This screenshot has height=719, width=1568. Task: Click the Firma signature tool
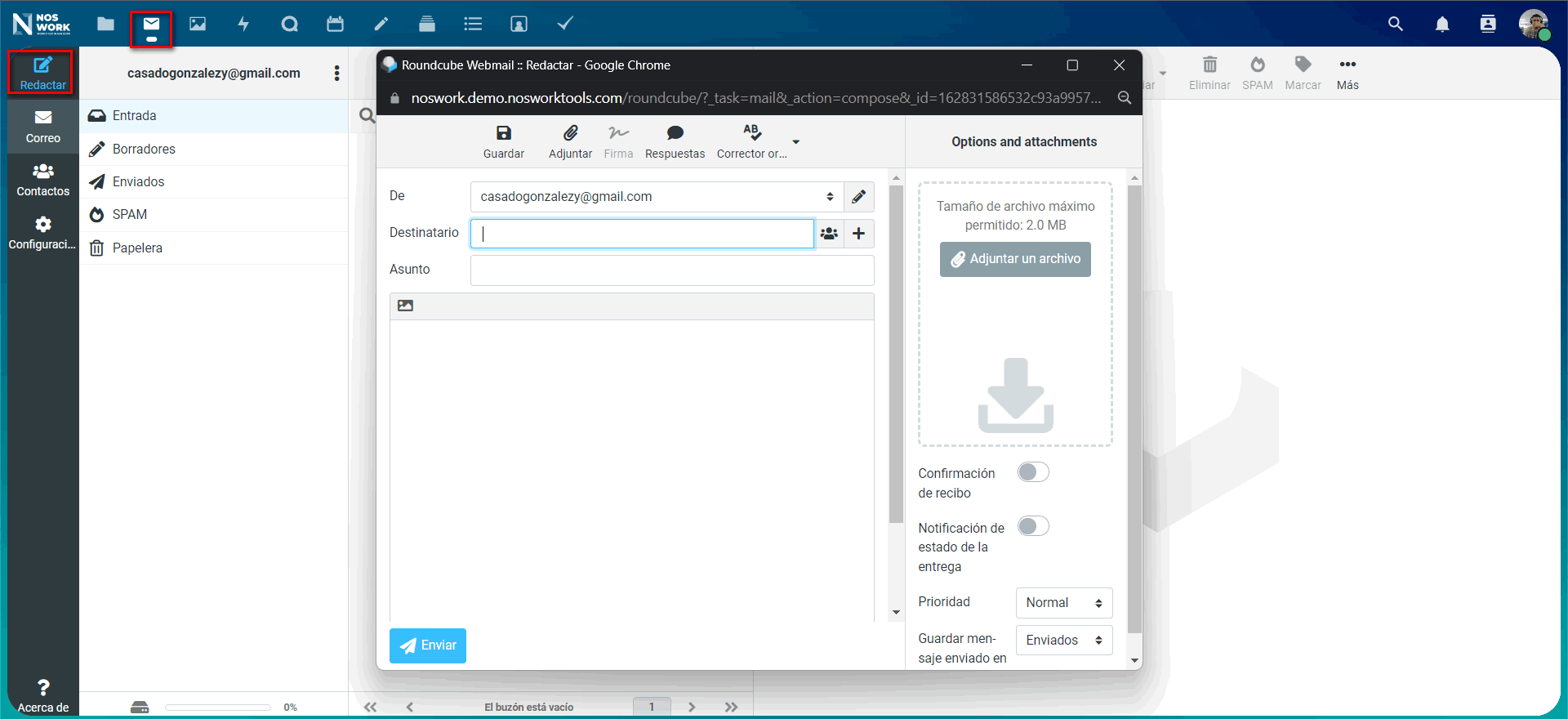click(618, 141)
